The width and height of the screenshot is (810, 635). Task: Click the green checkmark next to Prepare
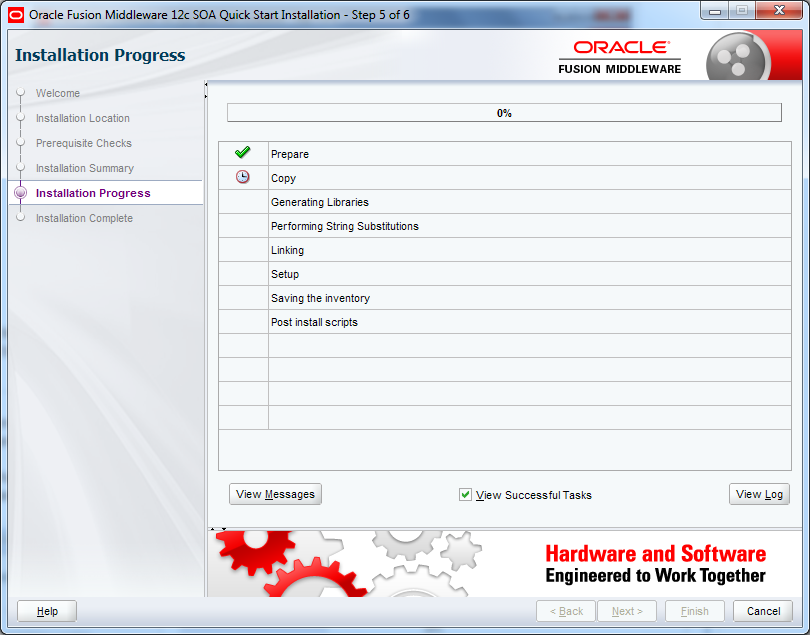pos(242,152)
